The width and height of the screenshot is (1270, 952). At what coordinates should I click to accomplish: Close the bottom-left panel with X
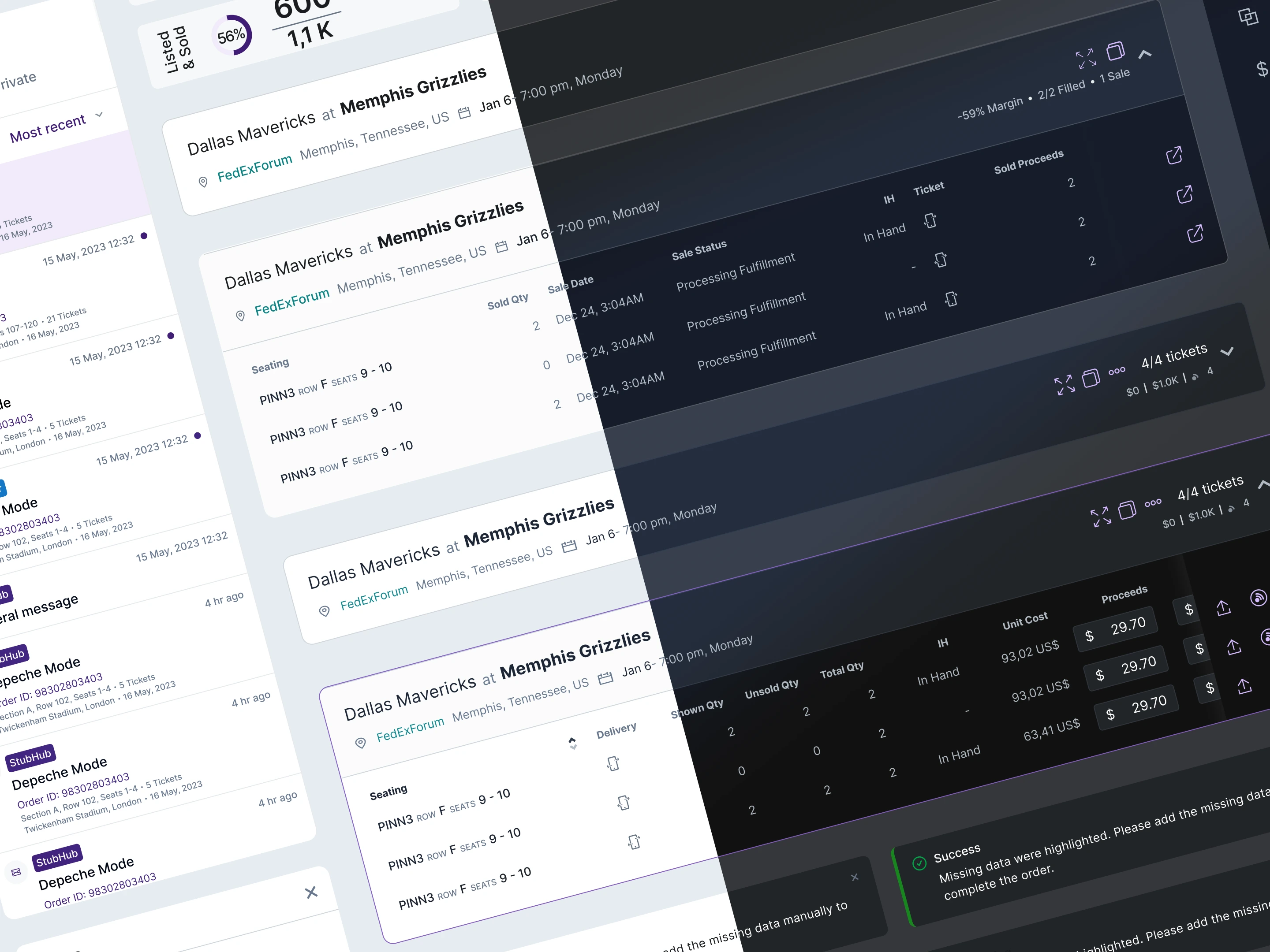pos(311,892)
